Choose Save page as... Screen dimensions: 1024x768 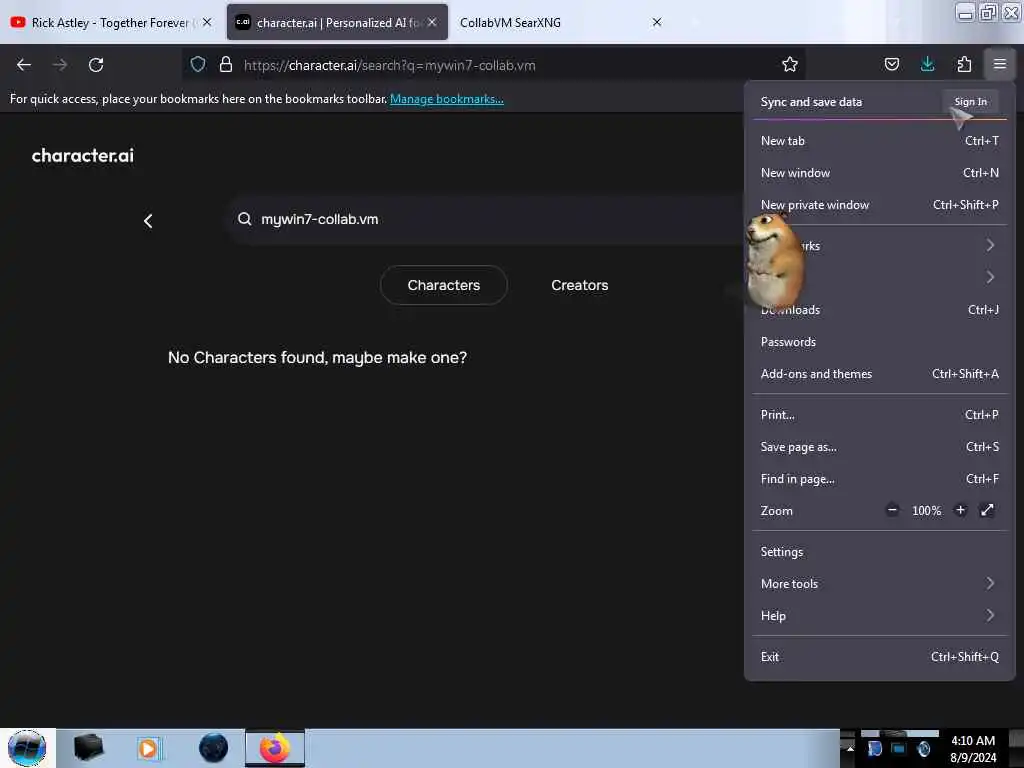pos(879,447)
